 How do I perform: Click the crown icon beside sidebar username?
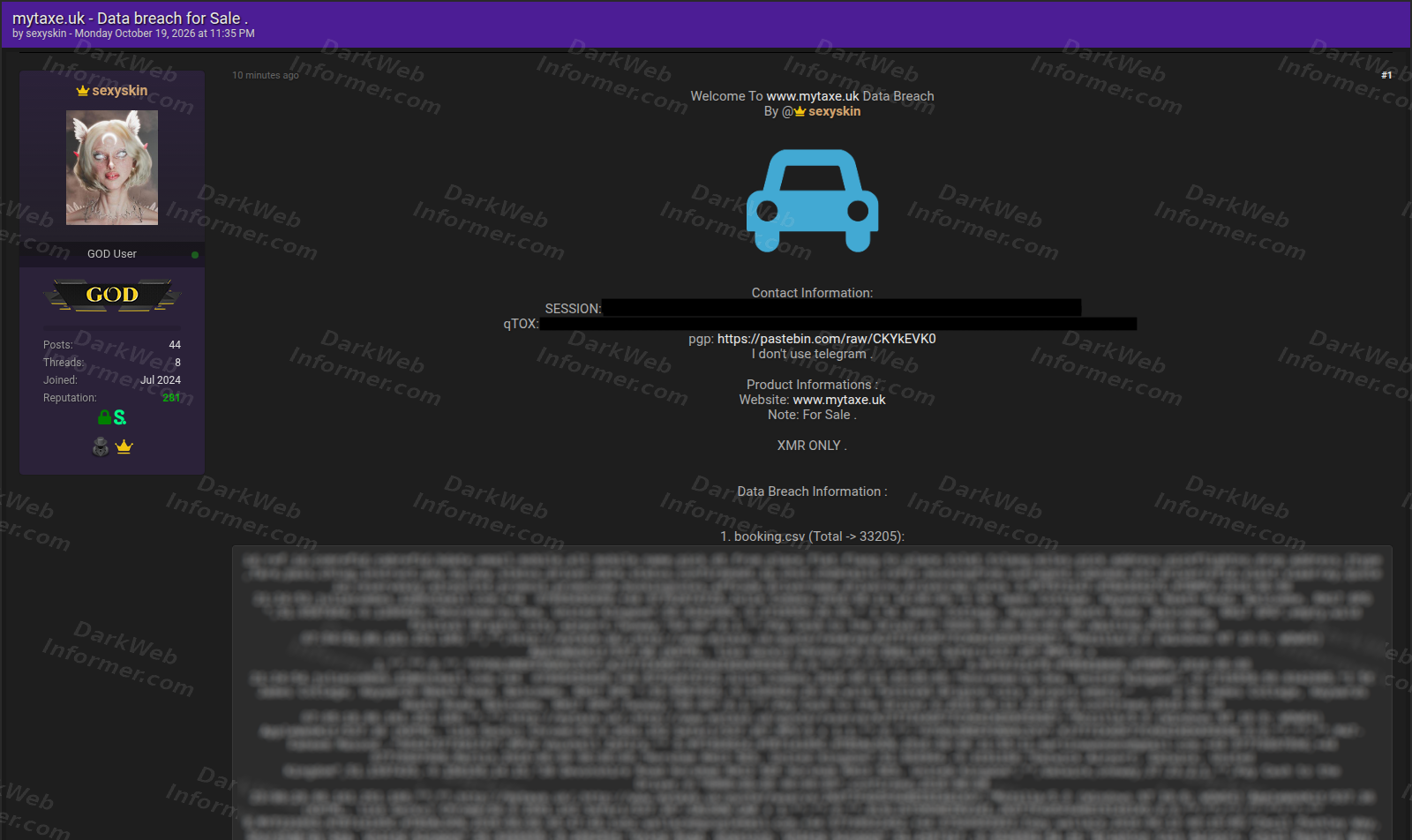[83, 91]
